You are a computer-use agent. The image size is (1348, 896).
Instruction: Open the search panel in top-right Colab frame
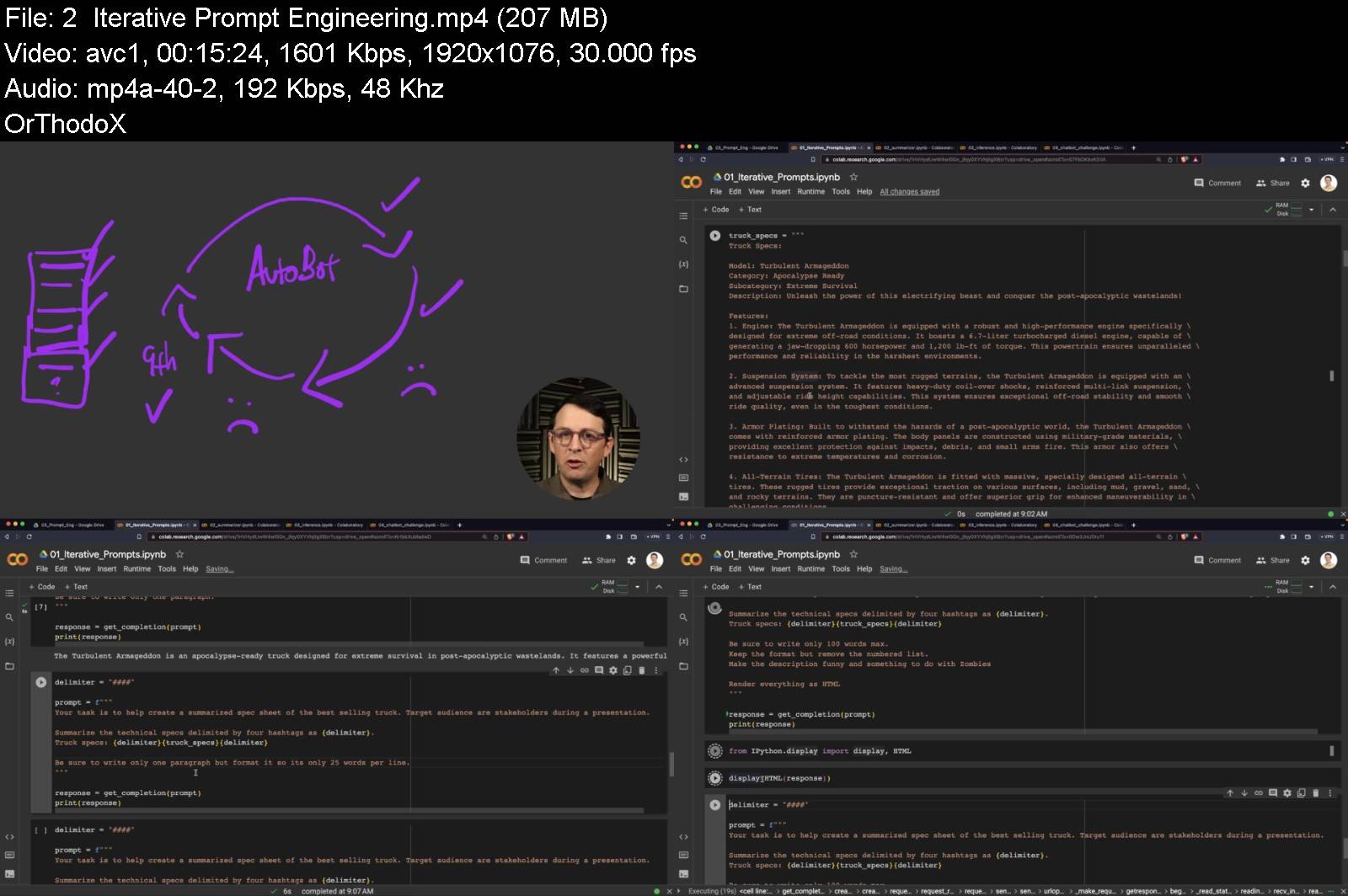[683, 240]
